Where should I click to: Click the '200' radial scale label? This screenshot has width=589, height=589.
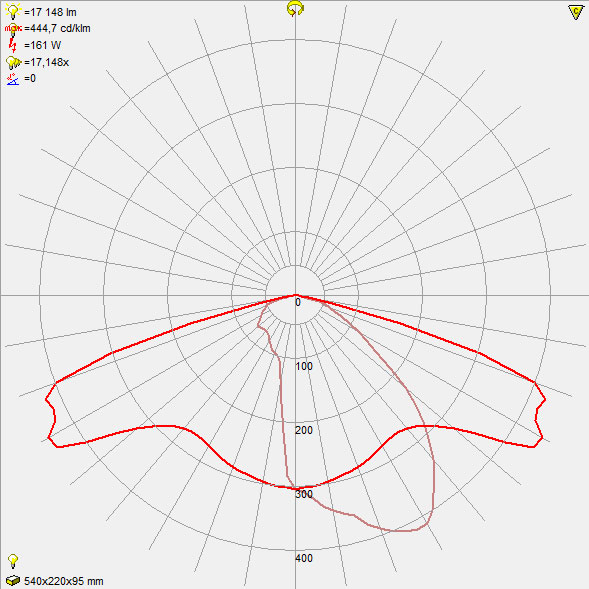coord(304,430)
